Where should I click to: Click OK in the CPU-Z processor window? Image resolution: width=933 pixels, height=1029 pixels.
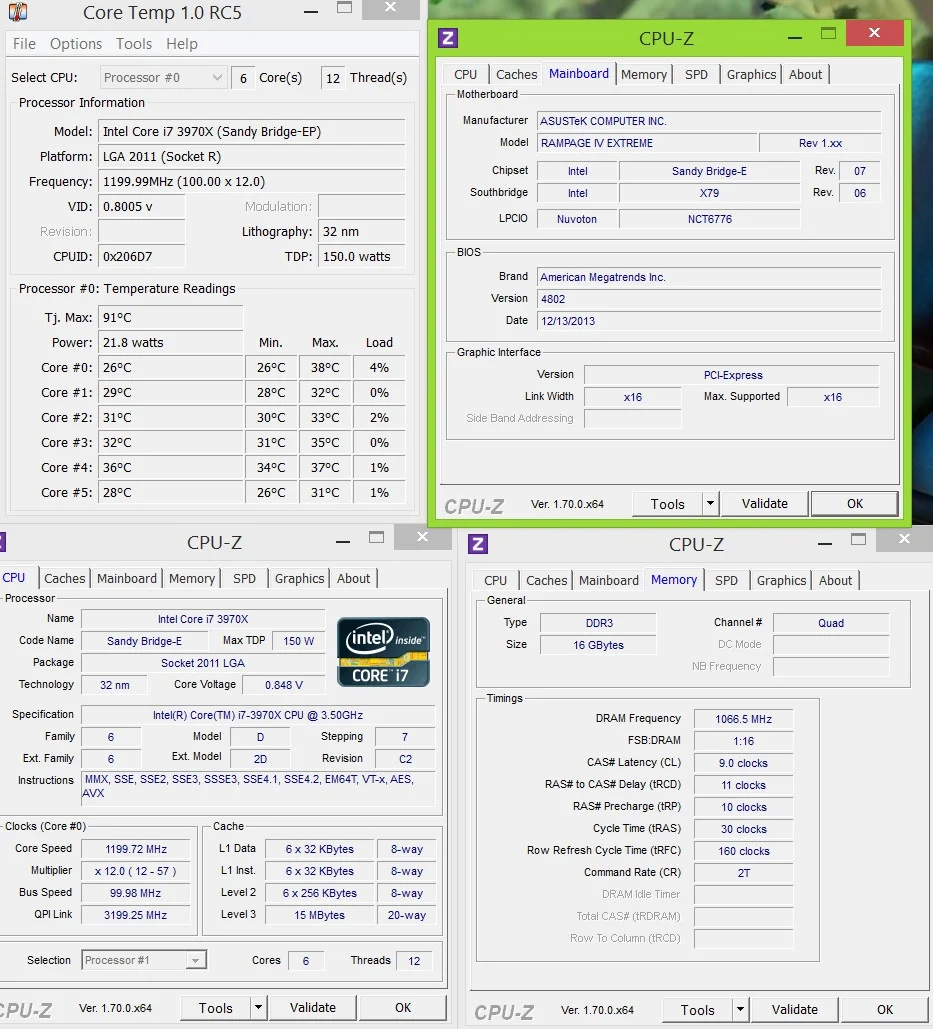click(403, 1007)
